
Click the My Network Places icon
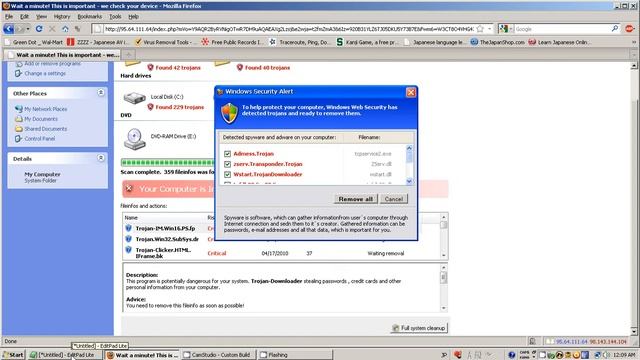(x=18, y=109)
